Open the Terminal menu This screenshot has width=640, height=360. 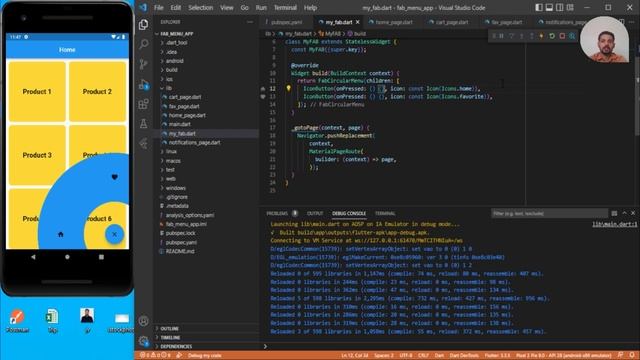pyautogui.click(x=285, y=8)
